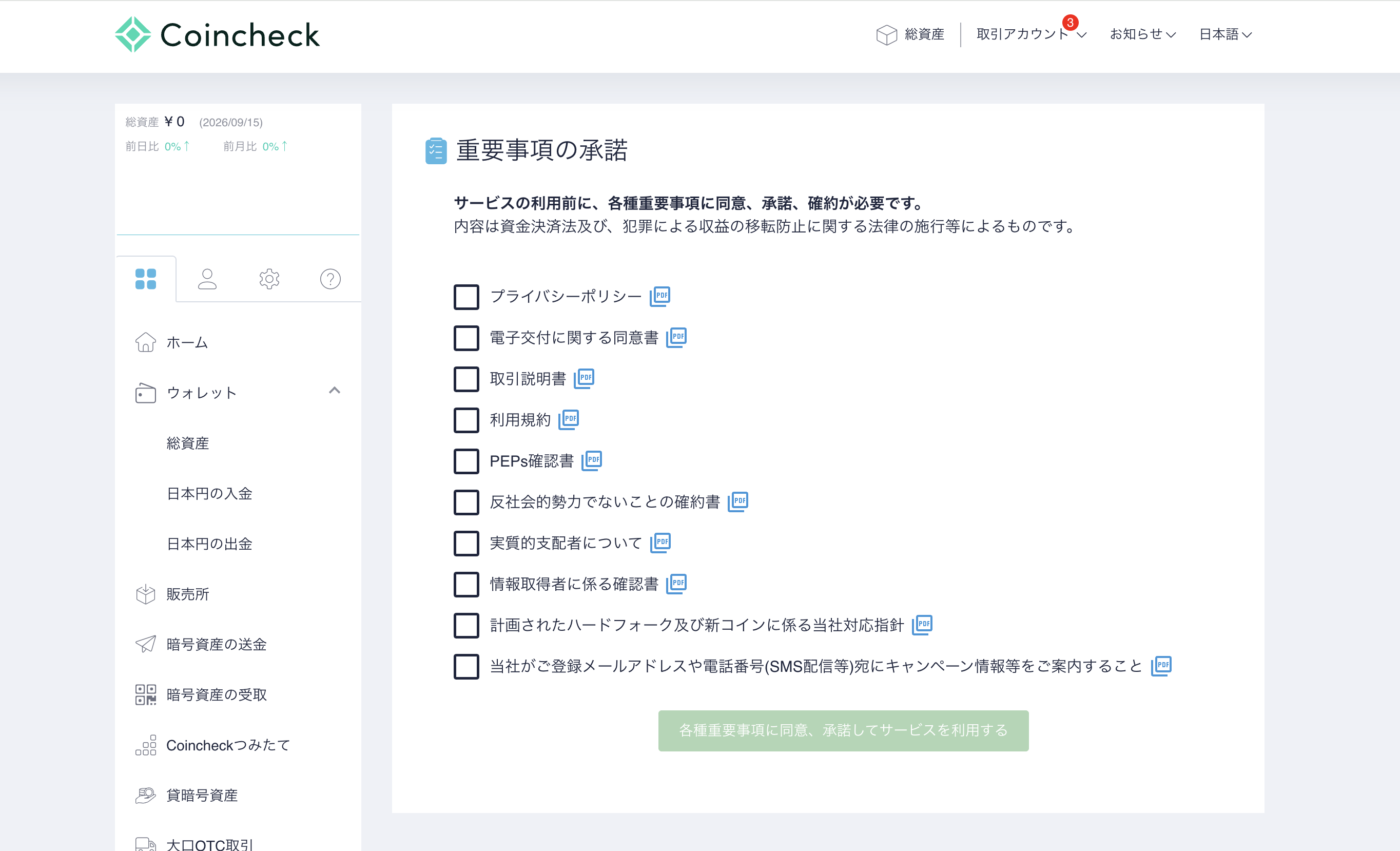
Task: Click the Coincheck logo
Action: coord(217,35)
